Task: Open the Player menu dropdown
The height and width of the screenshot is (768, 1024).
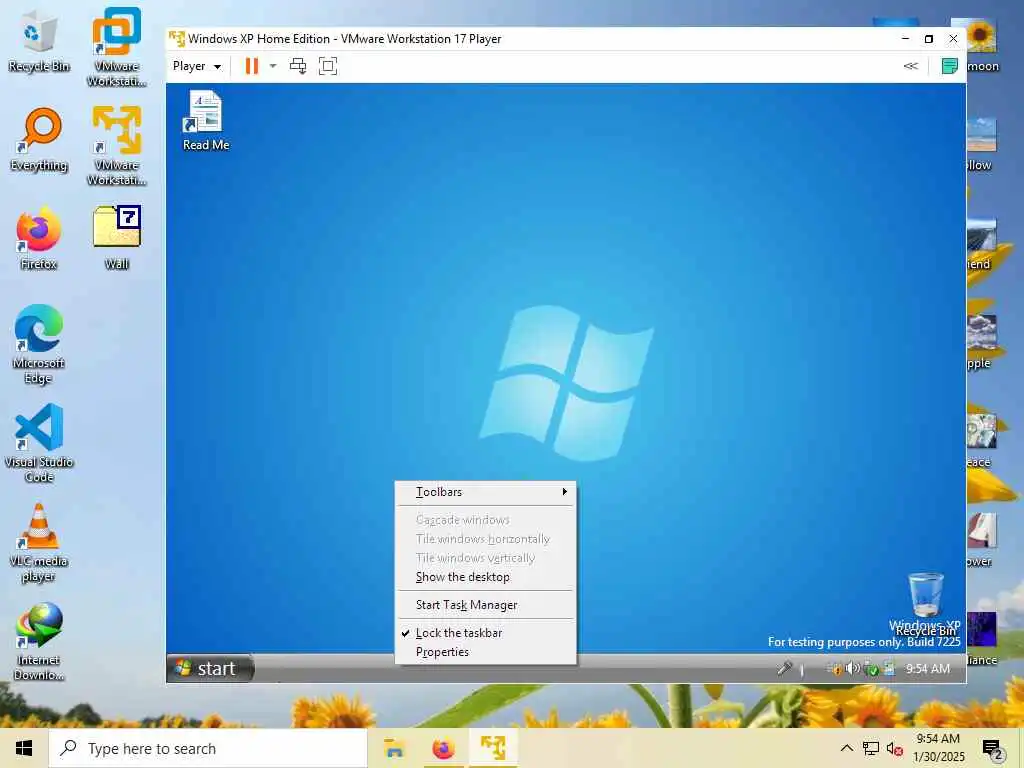Action: coord(197,66)
